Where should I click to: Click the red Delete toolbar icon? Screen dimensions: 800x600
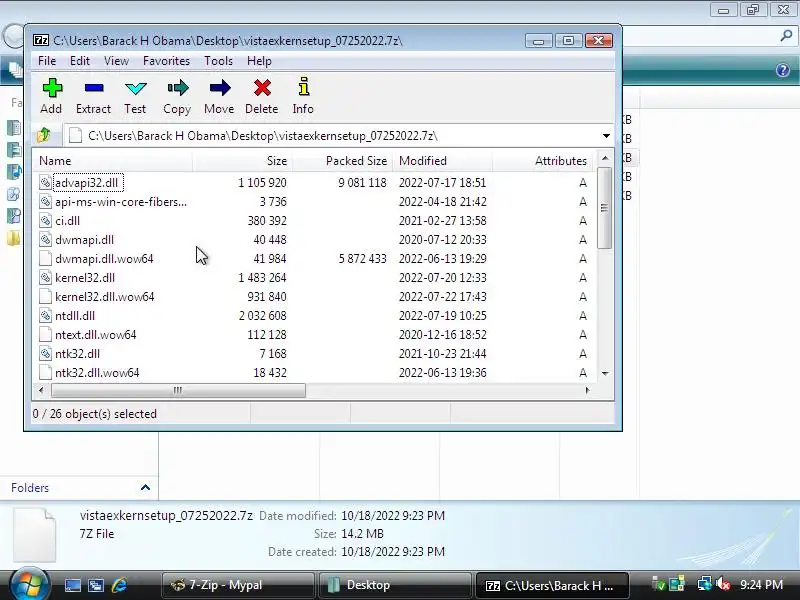(x=262, y=88)
